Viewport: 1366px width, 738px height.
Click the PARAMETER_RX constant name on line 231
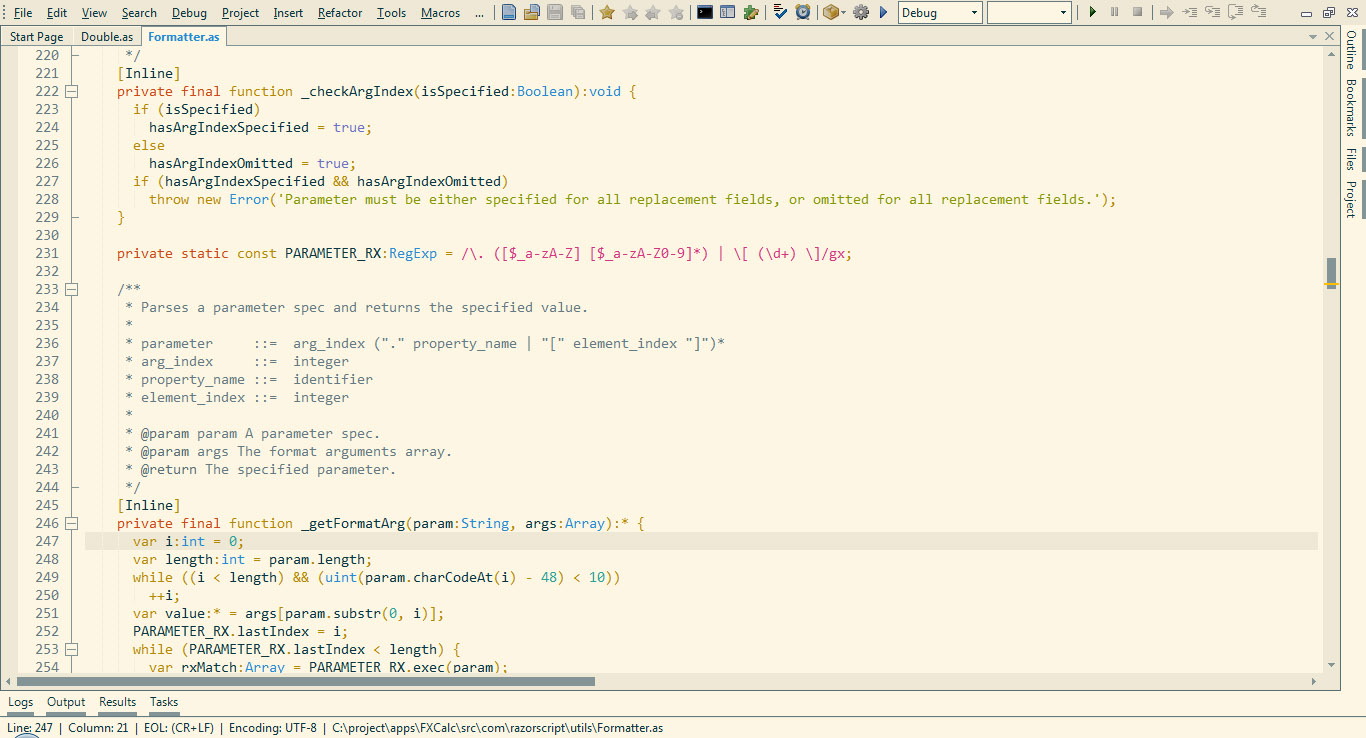(x=333, y=253)
